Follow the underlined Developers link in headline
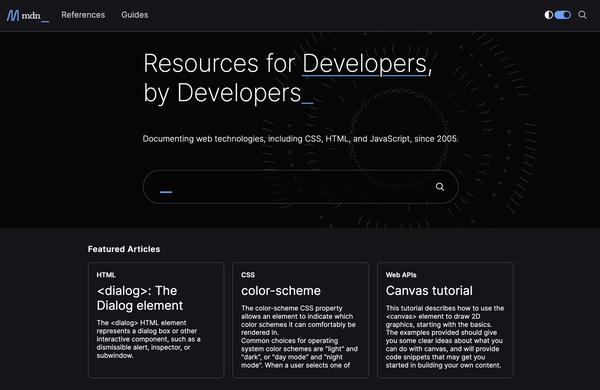 [x=364, y=63]
